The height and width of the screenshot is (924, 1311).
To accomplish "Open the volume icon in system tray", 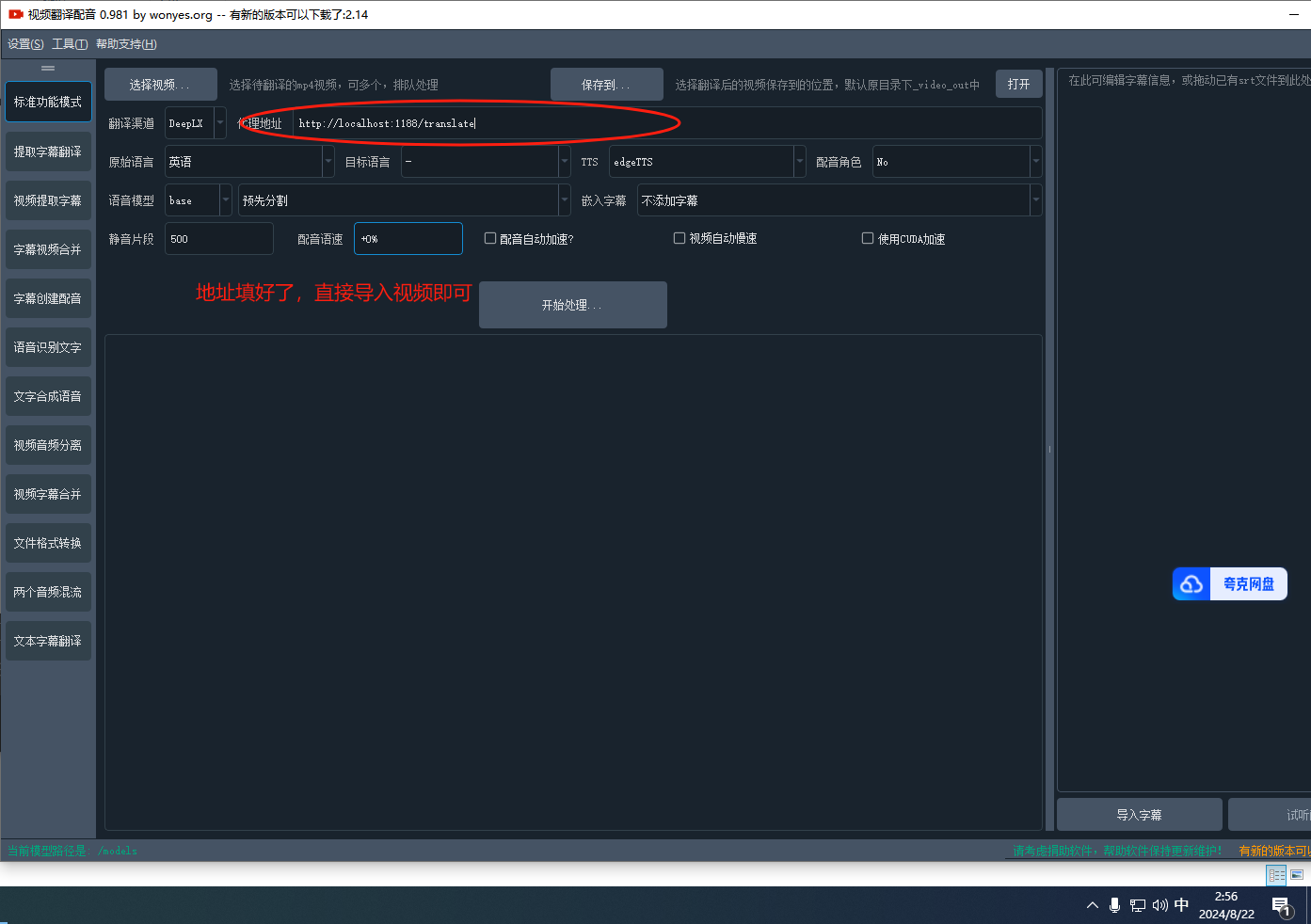I will 1159,905.
